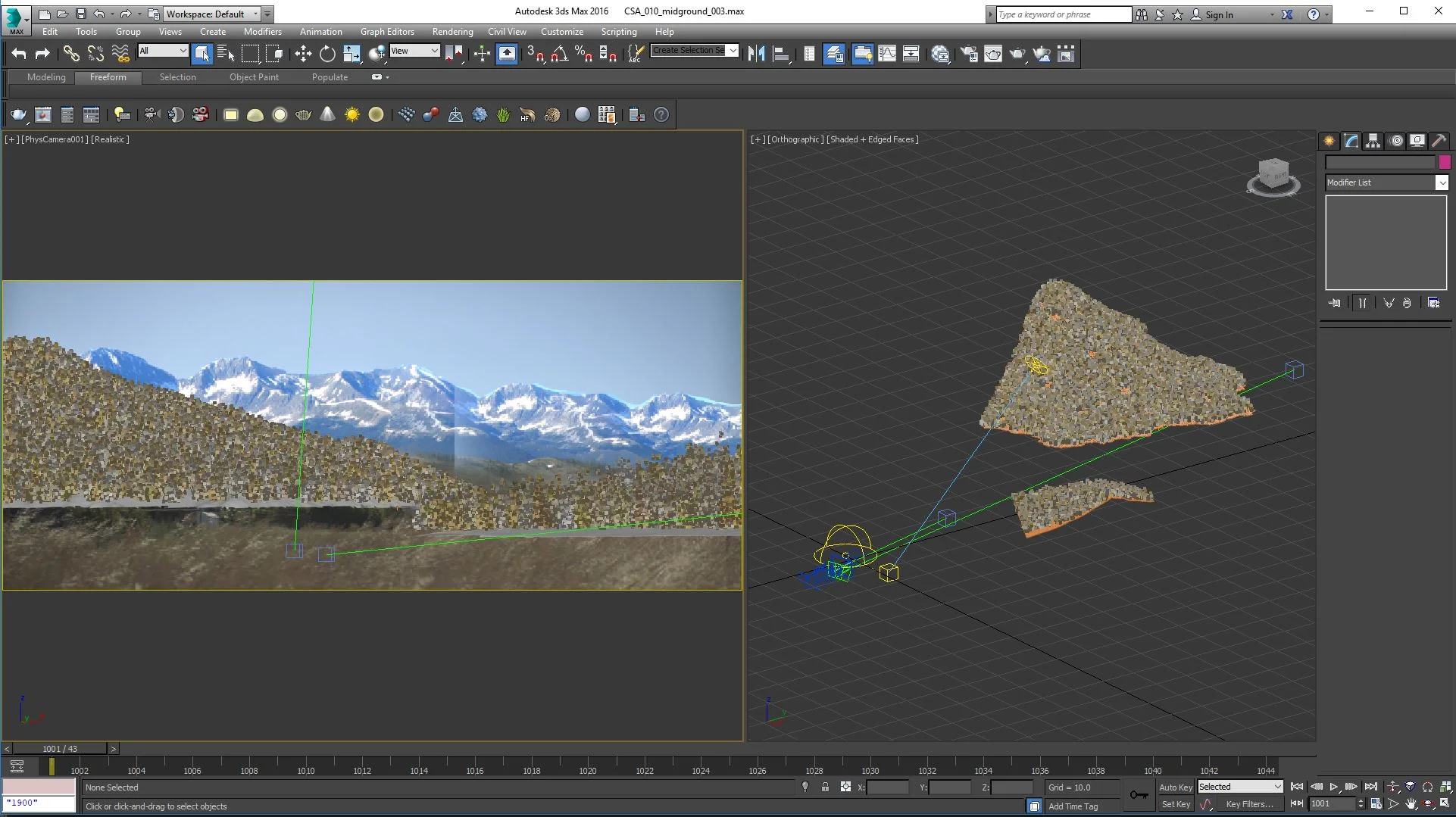Toggle the Selection Lock padlock
The height and width of the screenshot is (817, 1456).
point(825,787)
